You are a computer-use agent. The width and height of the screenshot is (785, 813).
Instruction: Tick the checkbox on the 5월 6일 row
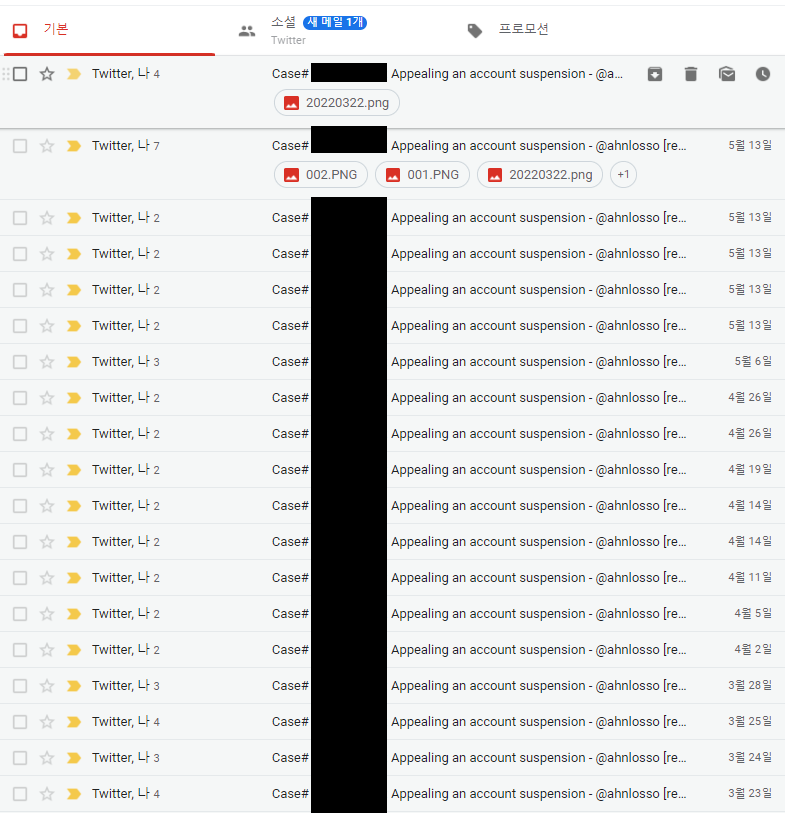[20, 362]
